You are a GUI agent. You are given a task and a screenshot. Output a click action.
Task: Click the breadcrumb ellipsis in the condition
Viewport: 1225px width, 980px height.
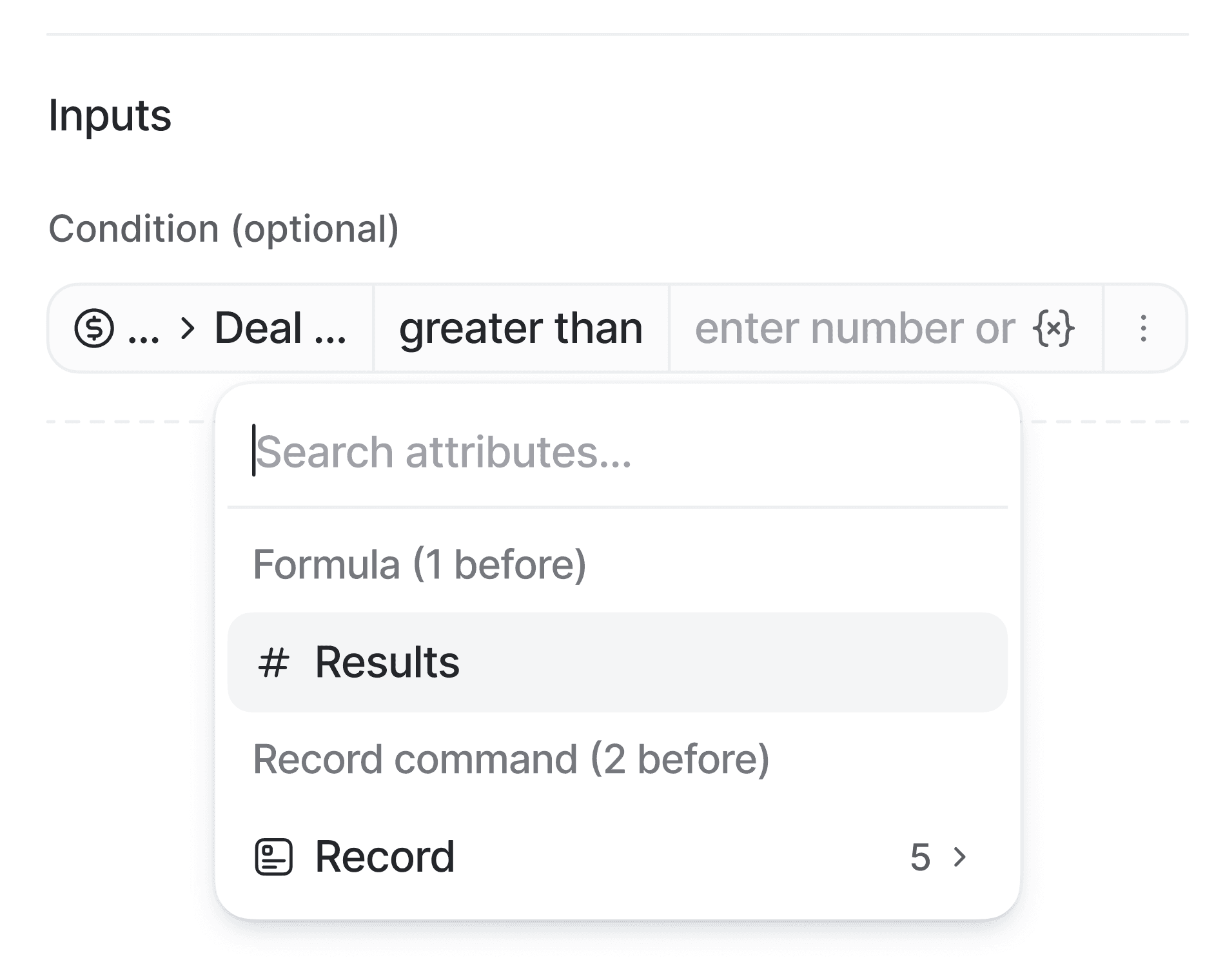pos(143,329)
